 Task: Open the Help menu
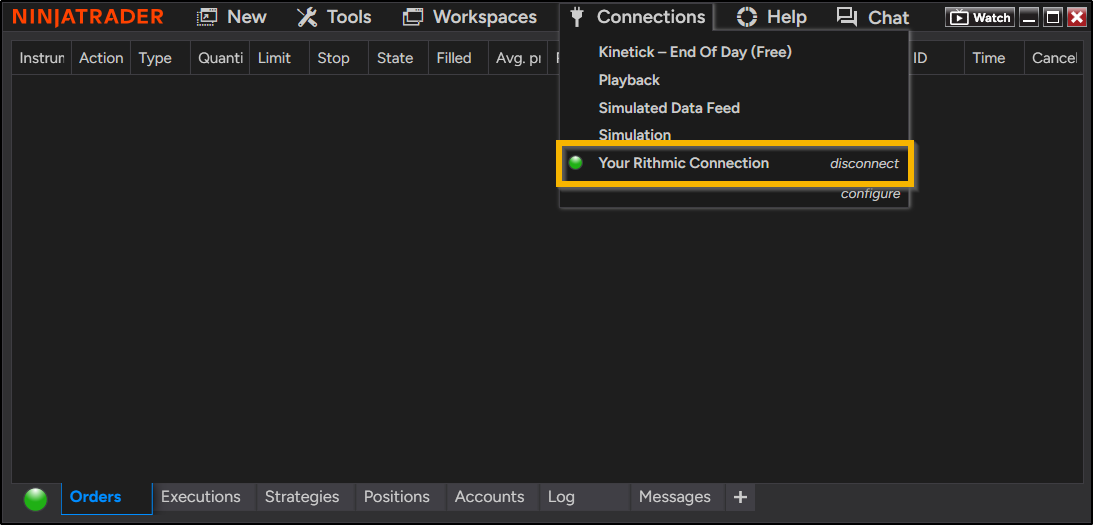(x=771, y=17)
